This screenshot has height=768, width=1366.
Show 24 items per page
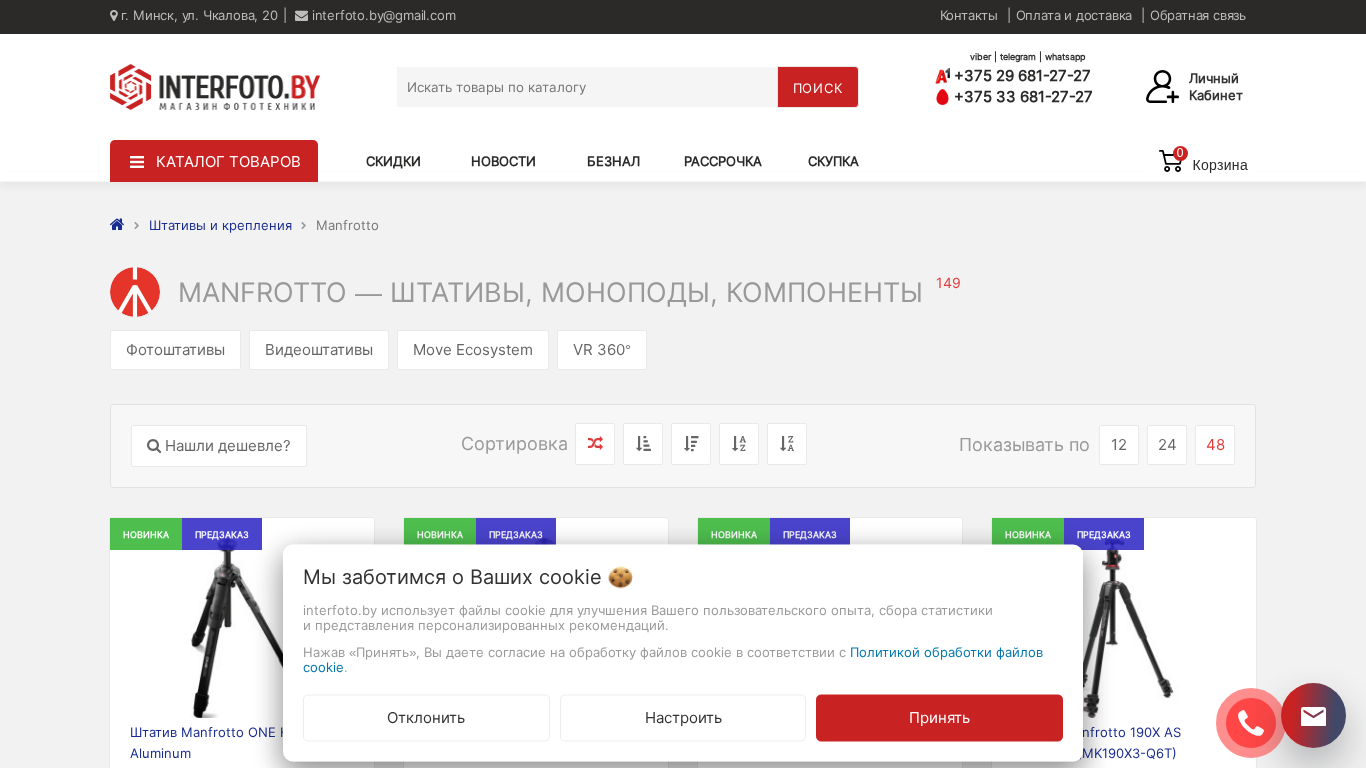pos(1167,445)
